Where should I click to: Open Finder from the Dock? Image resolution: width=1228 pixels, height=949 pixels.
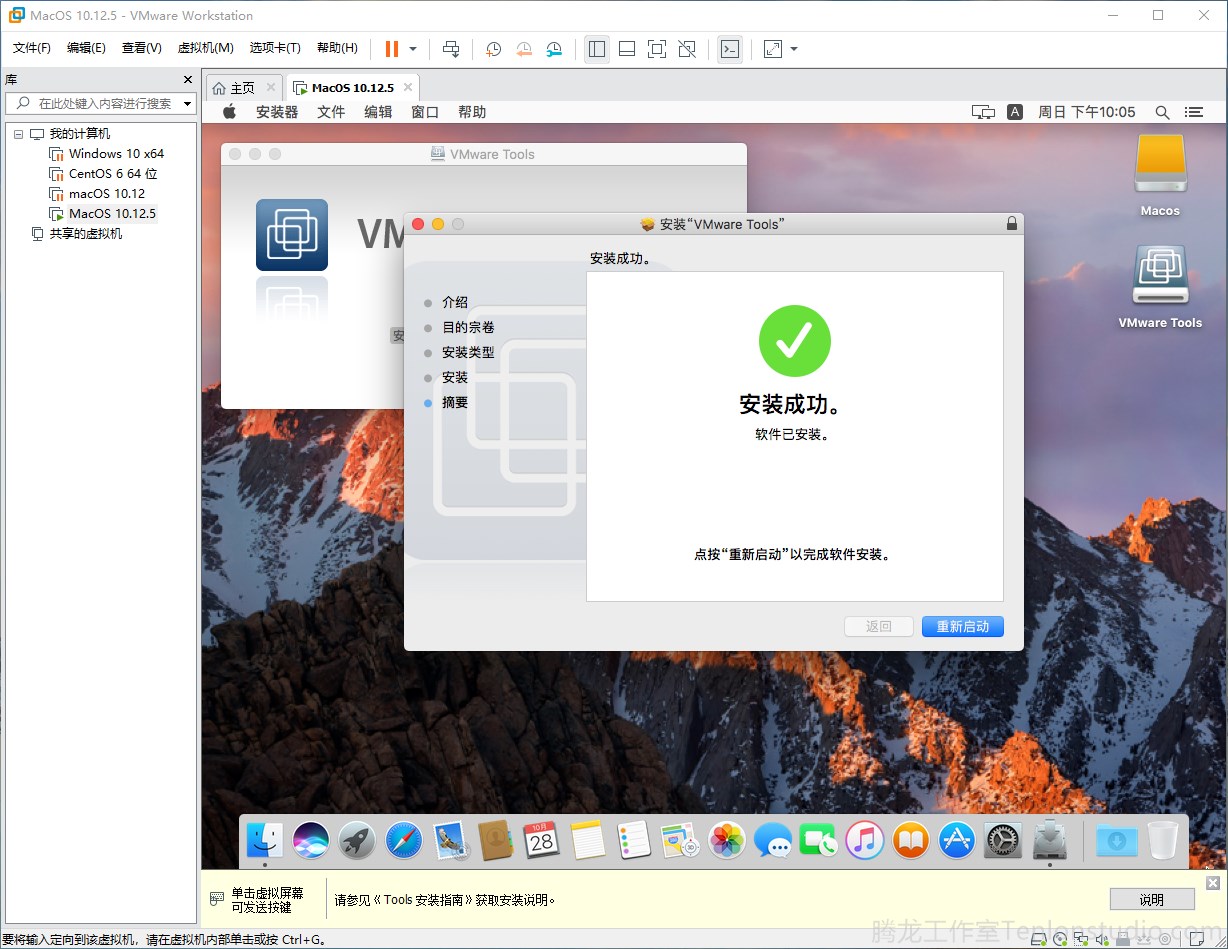click(x=265, y=841)
